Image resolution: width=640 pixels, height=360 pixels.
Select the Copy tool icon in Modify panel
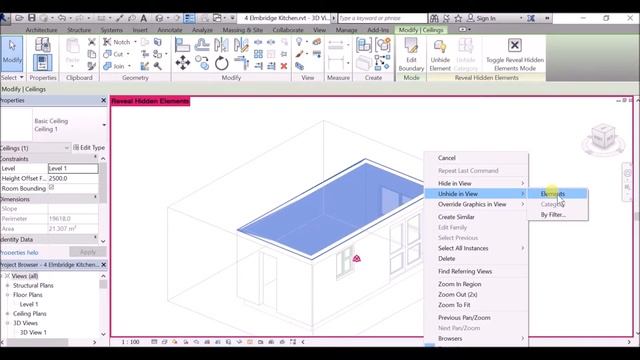202,63
